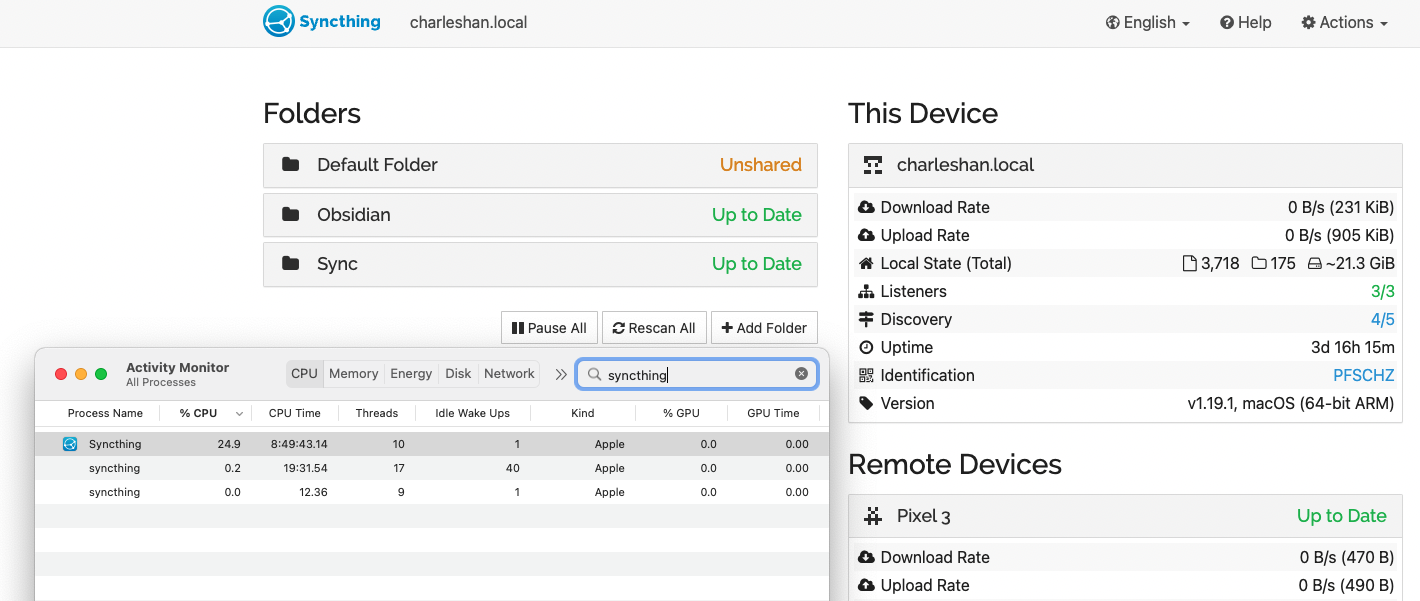Click the Uptime clock icon

tap(866, 348)
